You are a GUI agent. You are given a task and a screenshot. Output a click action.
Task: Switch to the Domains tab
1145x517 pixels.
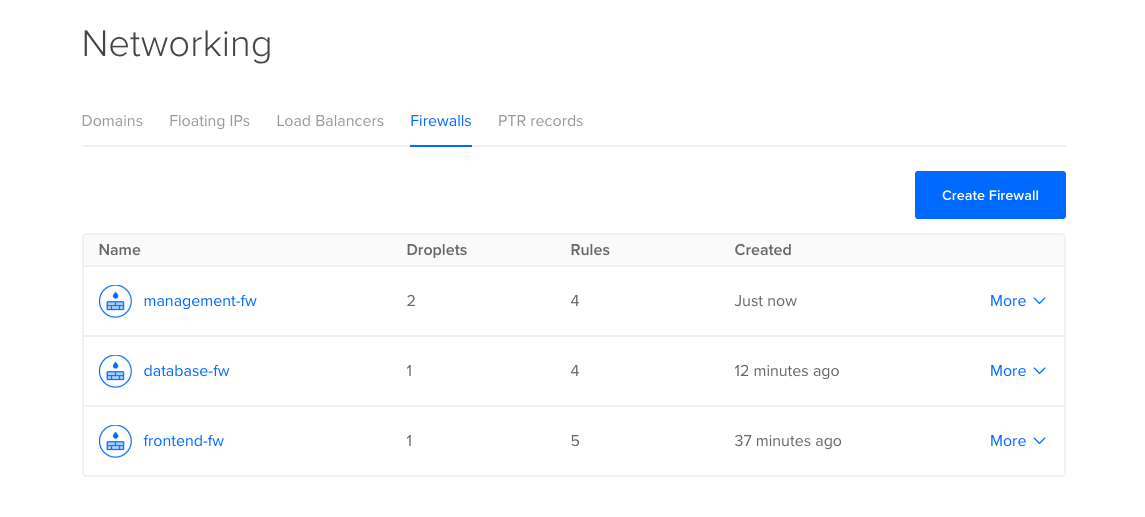112,121
